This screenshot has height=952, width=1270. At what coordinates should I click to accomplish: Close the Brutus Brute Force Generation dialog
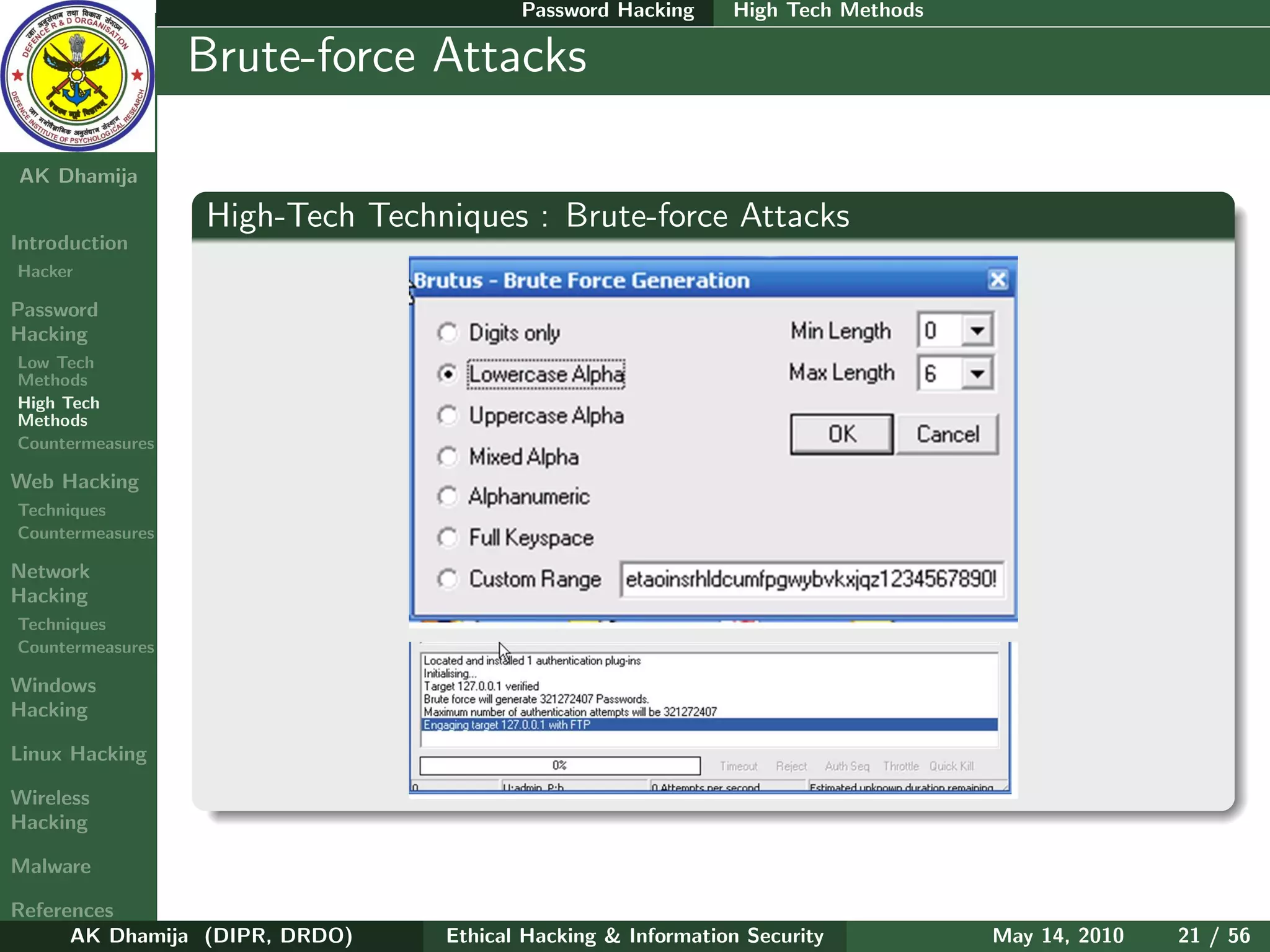click(x=997, y=280)
